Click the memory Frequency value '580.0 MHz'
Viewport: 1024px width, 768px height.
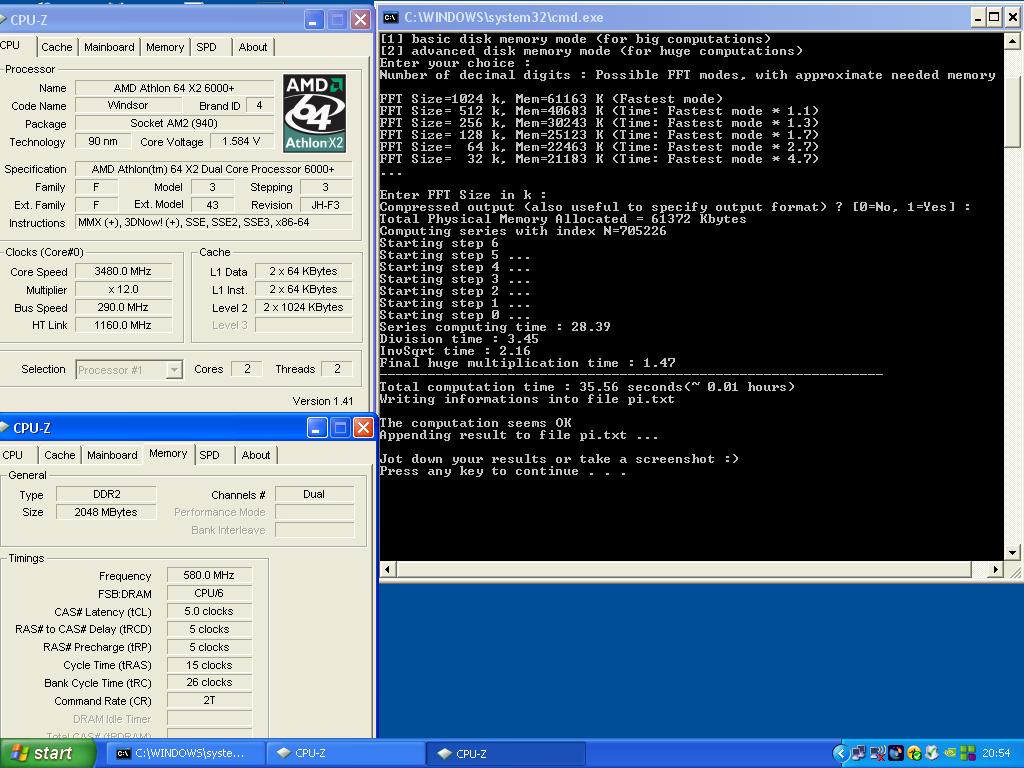209,575
